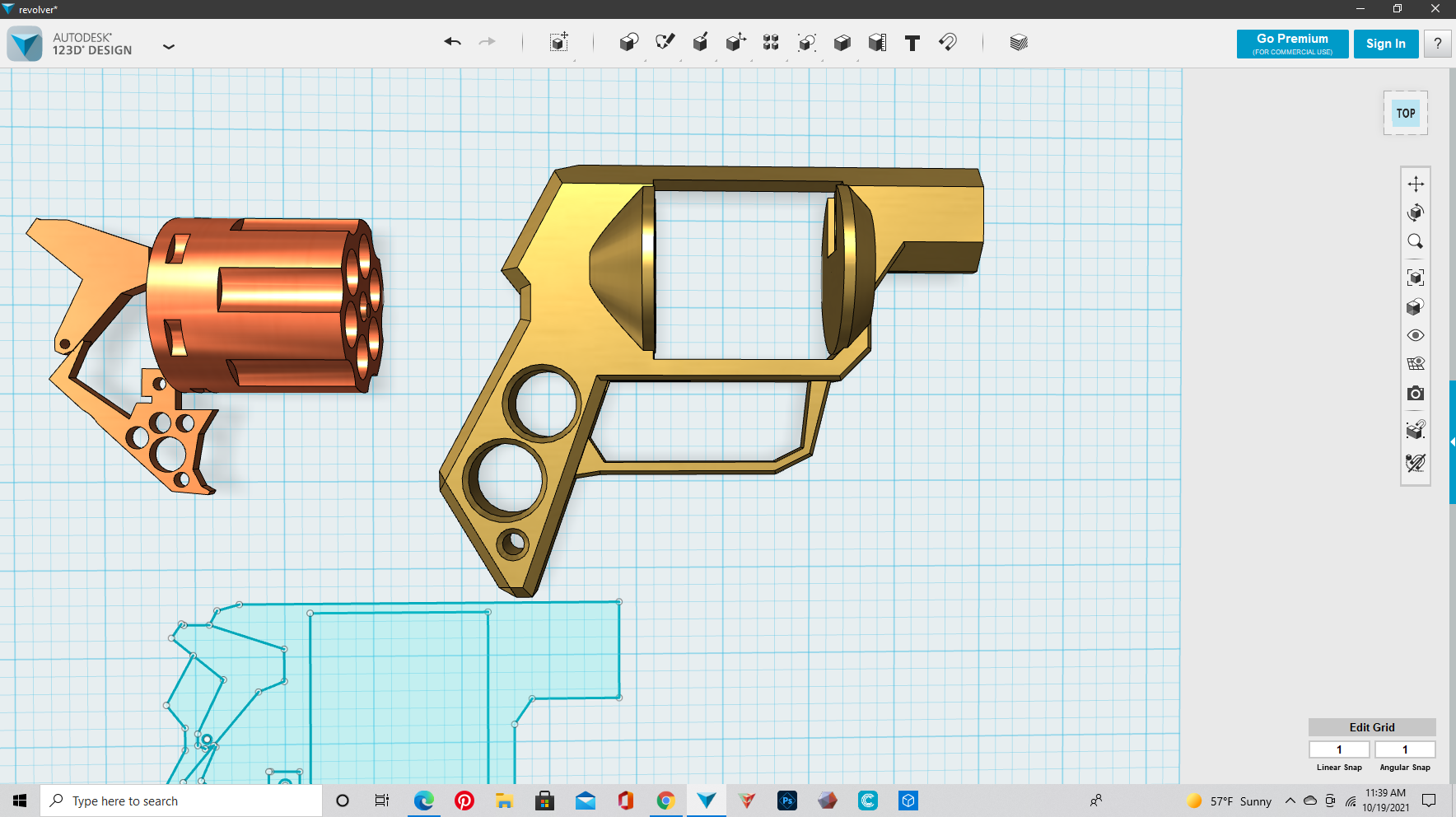Click the Undo arrow

(452, 41)
